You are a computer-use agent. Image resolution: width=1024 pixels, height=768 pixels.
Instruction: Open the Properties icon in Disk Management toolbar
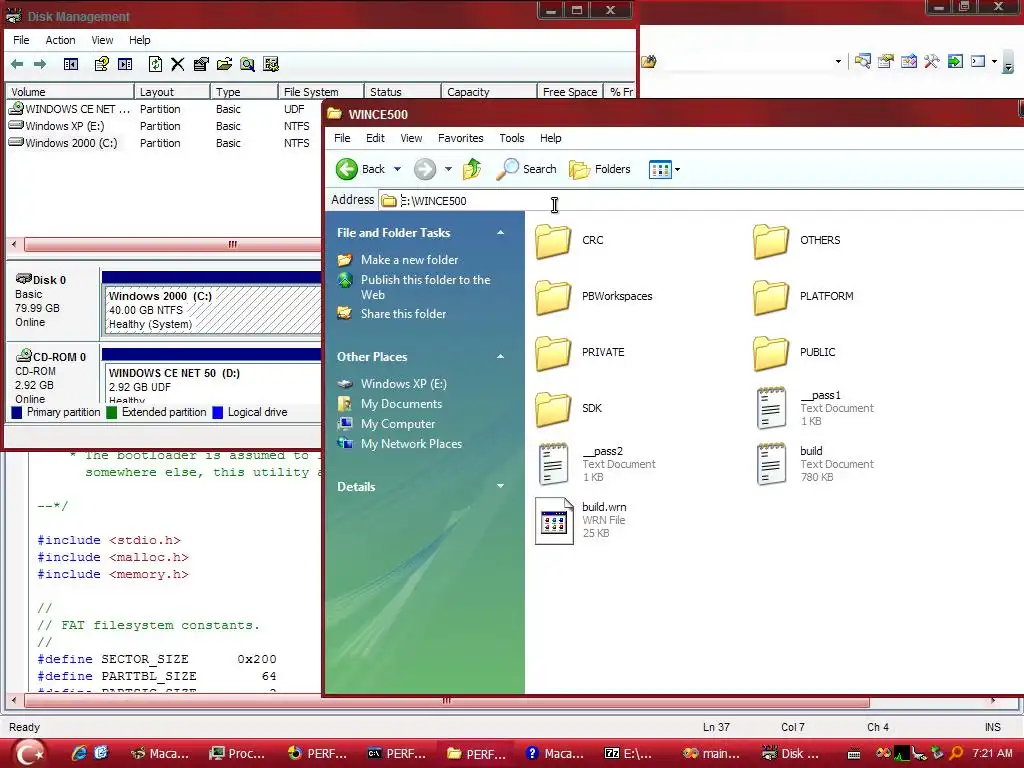tap(201, 64)
